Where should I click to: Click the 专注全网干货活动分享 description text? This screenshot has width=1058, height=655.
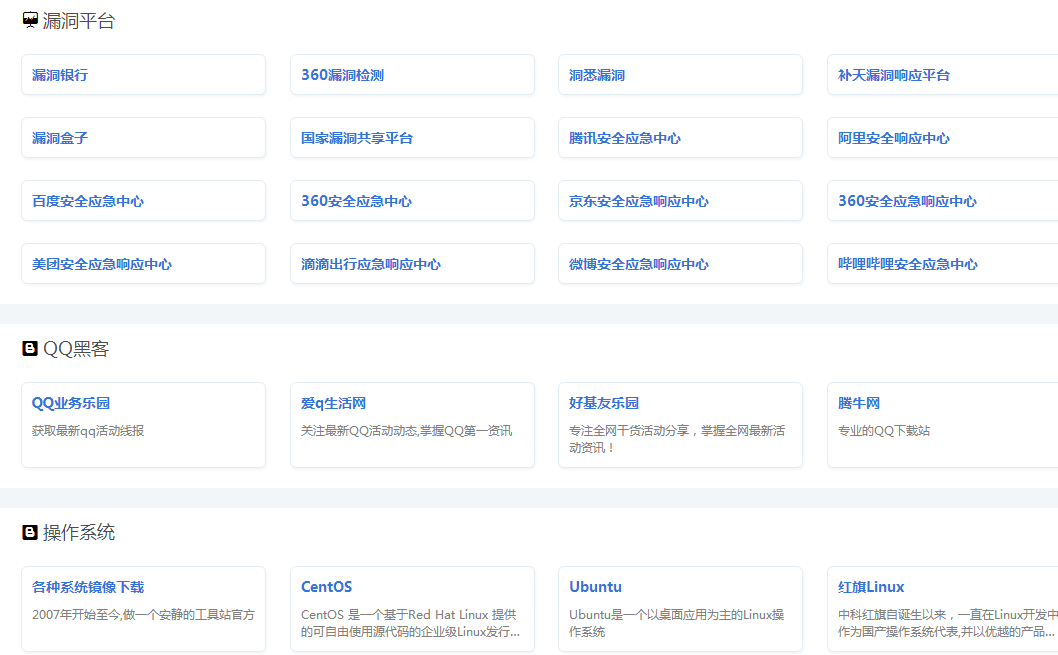tap(677, 439)
